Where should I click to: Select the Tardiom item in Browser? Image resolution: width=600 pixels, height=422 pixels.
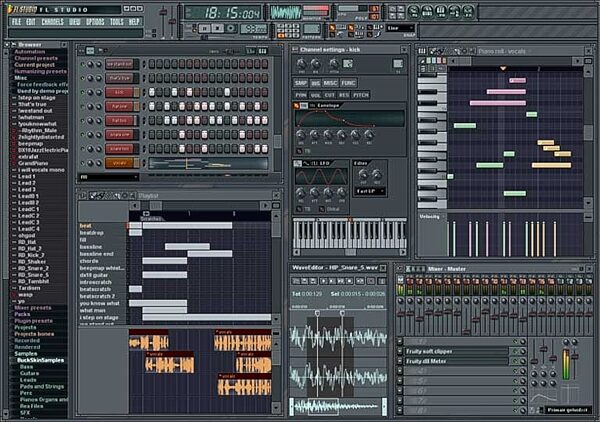[29, 288]
